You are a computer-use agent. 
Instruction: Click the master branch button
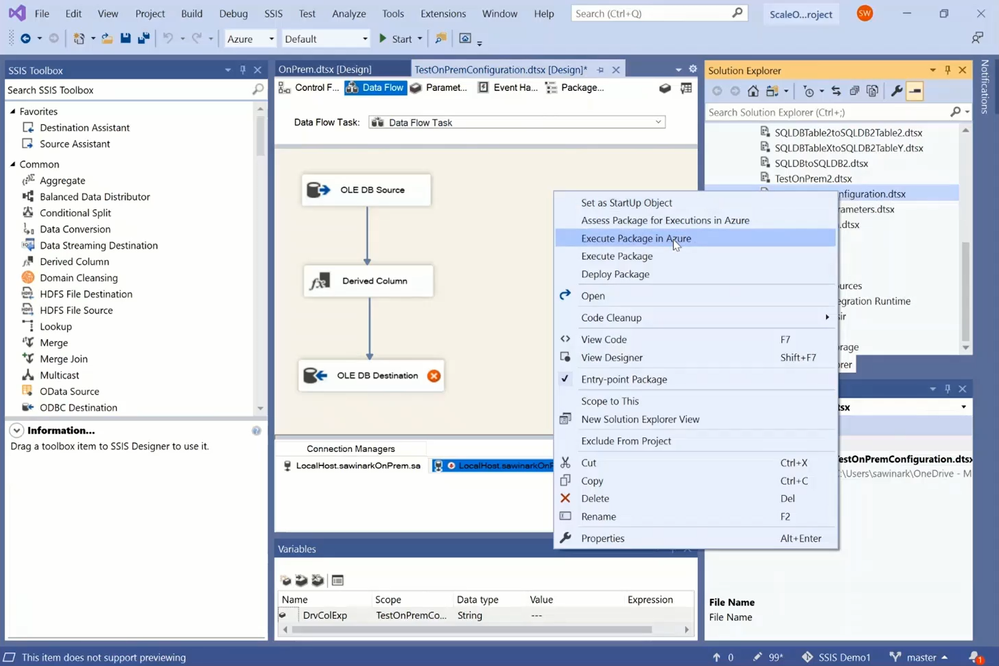click(x=918, y=657)
